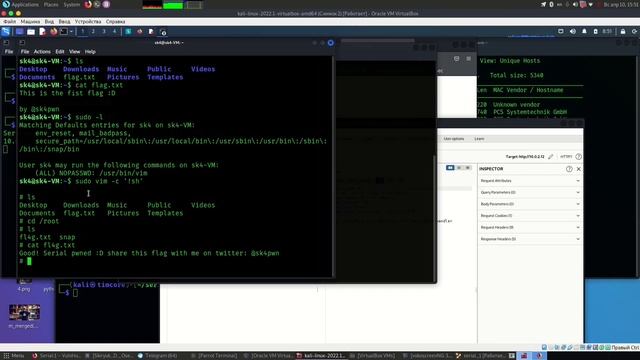Expand the terminal launcher dropdown arrow
Screen dimensions: 640x360
point(71,32)
